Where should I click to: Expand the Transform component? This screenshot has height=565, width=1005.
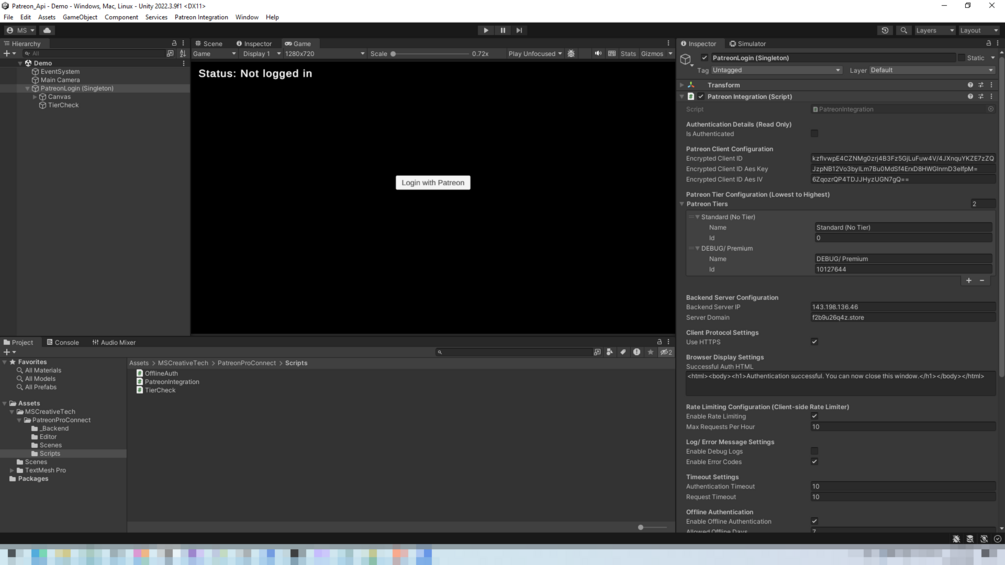pyautogui.click(x=682, y=85)
